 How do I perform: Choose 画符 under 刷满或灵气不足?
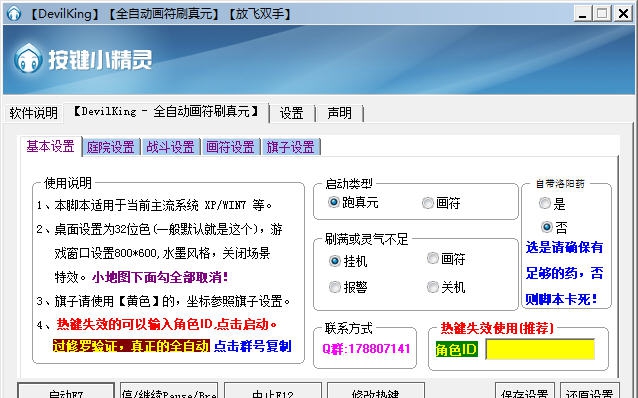(446, 258)
